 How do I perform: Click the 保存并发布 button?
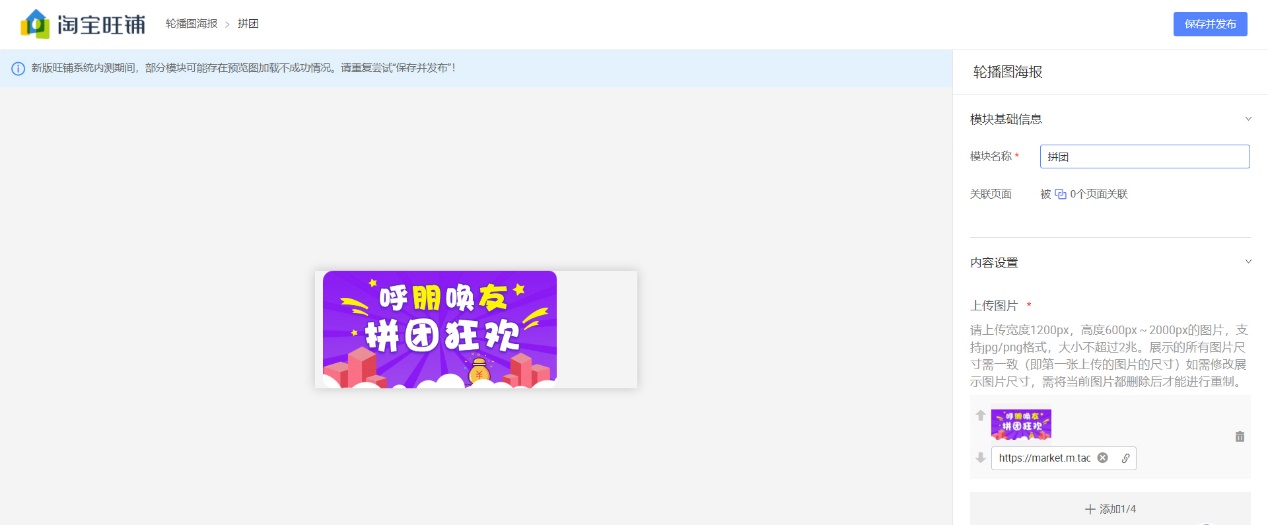[x=1210, y=24]
